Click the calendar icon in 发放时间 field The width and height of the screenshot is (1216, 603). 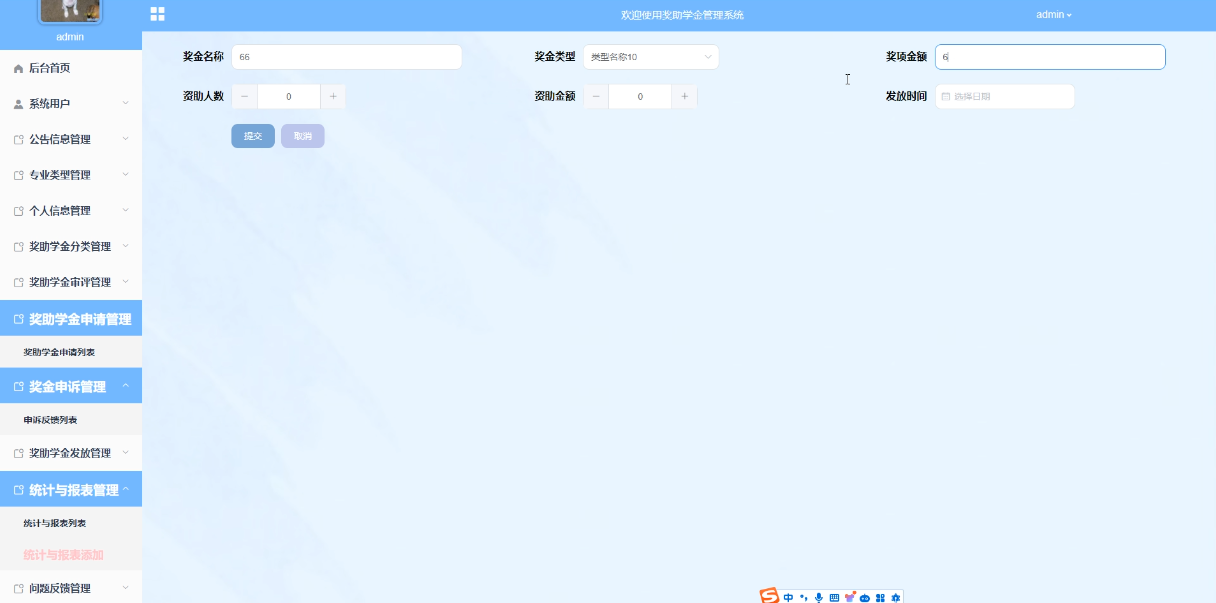[946, 97]
